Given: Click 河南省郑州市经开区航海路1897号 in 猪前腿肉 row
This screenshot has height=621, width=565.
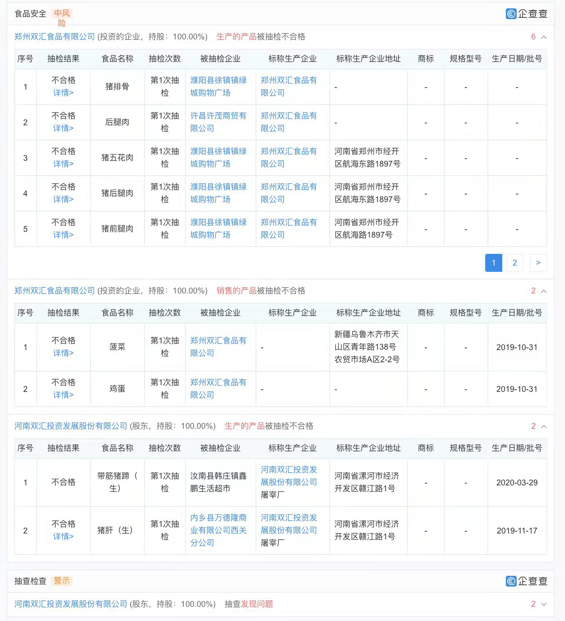Looking at the screenshot, I should [x=367, y=229].
